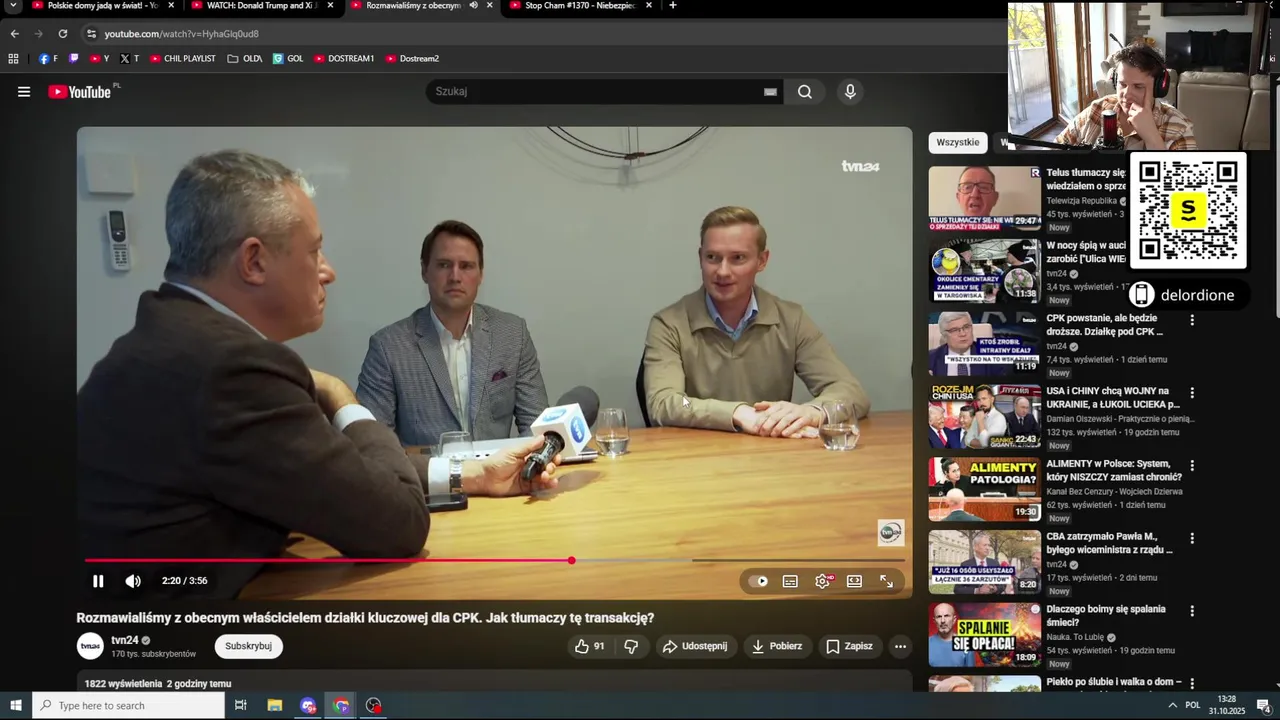Screen dimensions: 1280x720
Task: Select the Wszystkie filter chip
Action: (x=957, y=142)
